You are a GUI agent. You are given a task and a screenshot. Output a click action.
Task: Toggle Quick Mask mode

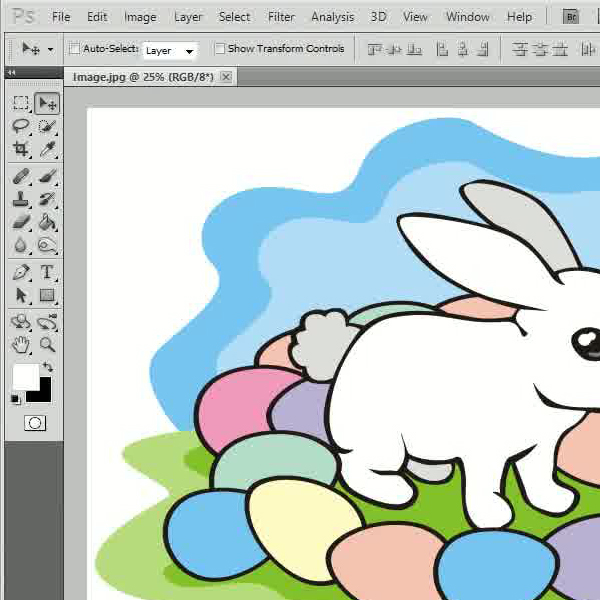35,423
